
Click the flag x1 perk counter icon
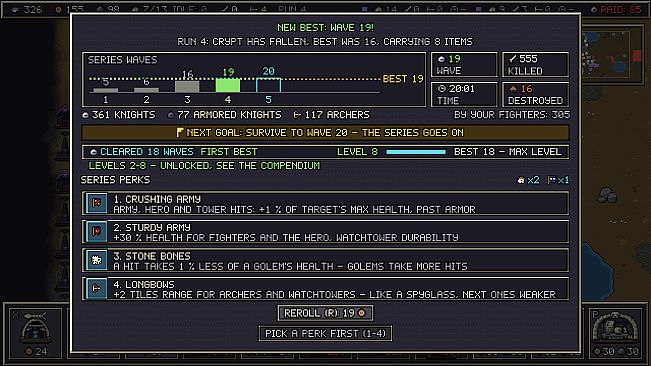pyautogui.click(x=551, y=180)
